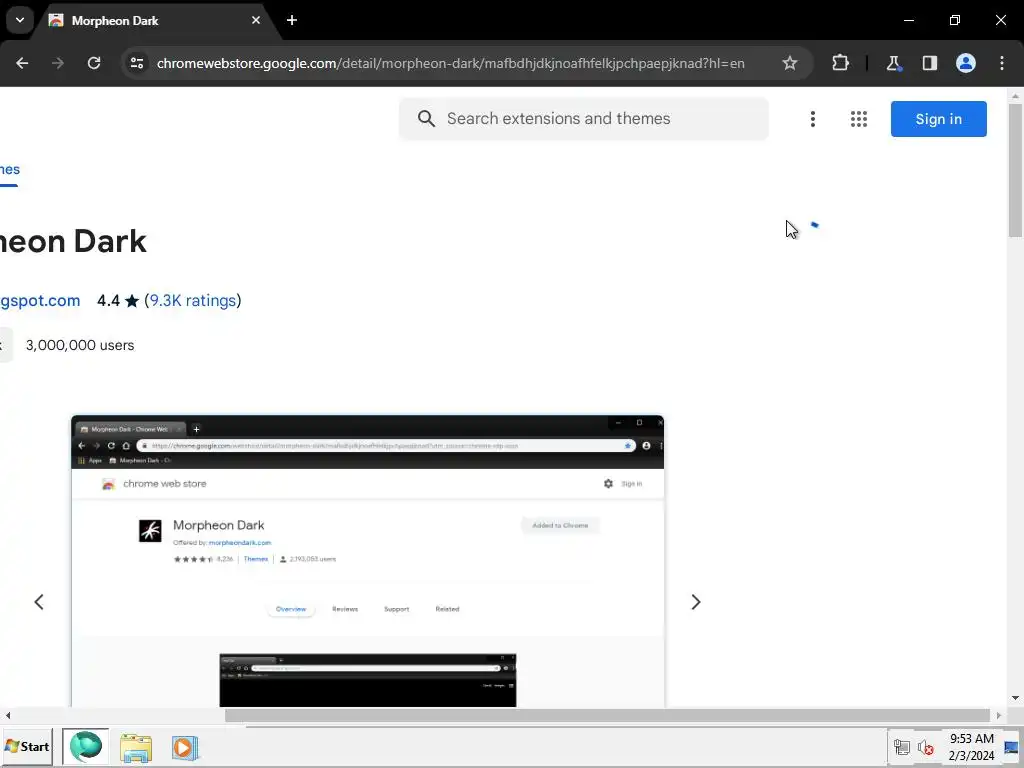Image resolution: width=1024 pixels, height=768 pixels.
Task: Open the Edge browser taskbar icon
Action: coord(86,746)
